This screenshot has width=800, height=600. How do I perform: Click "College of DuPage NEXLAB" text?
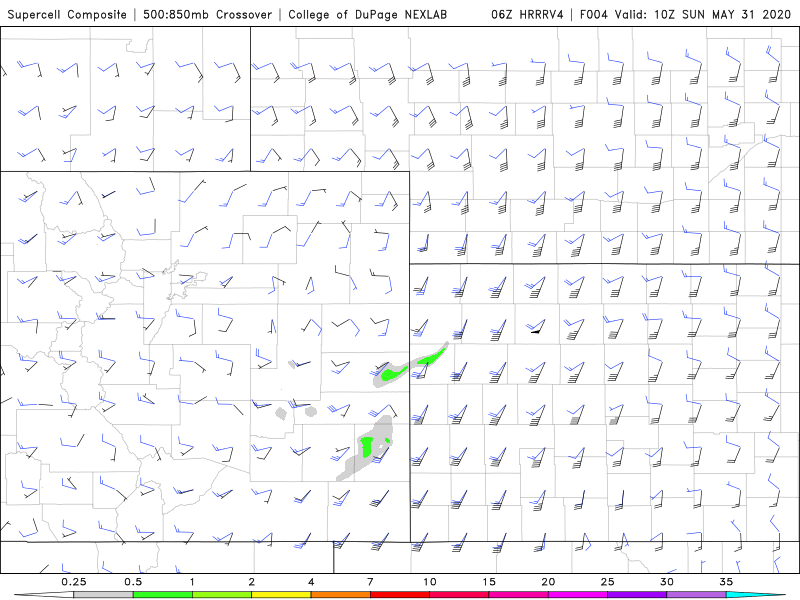pyautogui.click(x=367, y=15)
